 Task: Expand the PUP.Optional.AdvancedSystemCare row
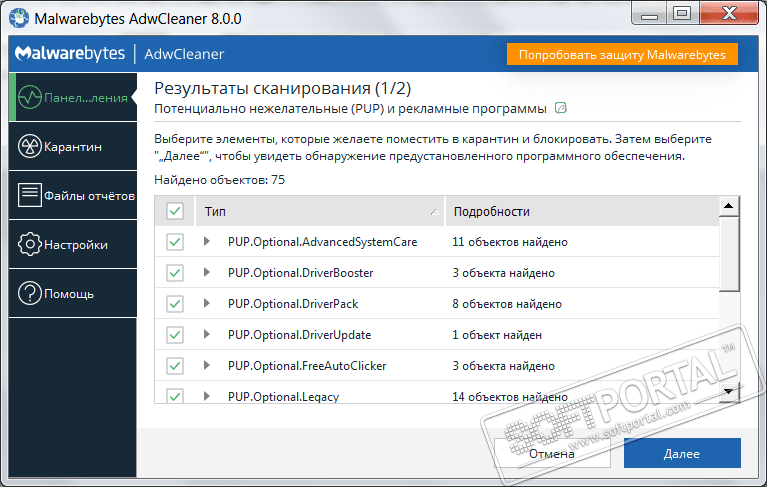click(x=207, y=241)
